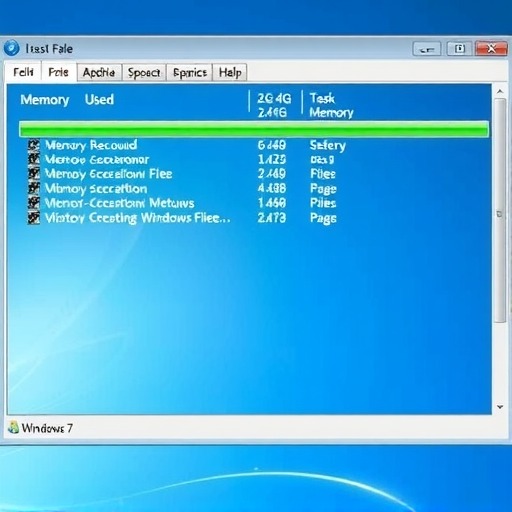Switch to the Apdhe tab

pyautogui.click(x=99, y=72)
